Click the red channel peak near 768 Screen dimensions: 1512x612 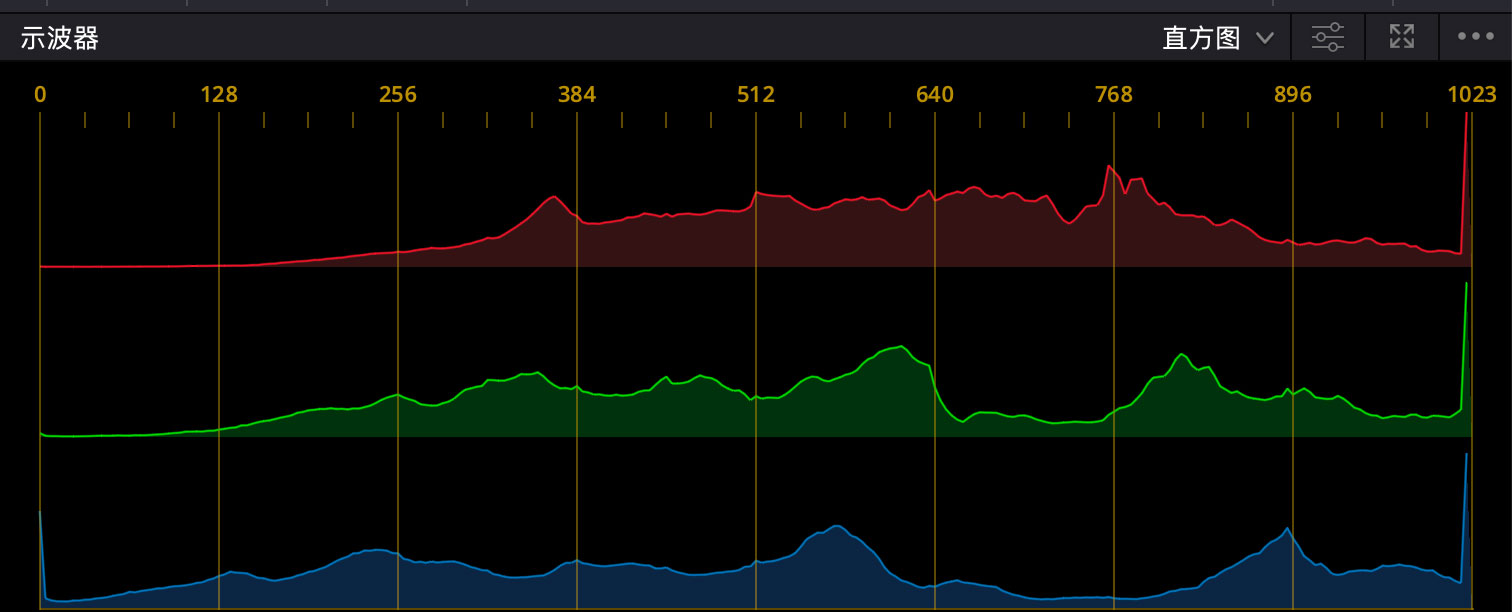tap(1109, 167)
